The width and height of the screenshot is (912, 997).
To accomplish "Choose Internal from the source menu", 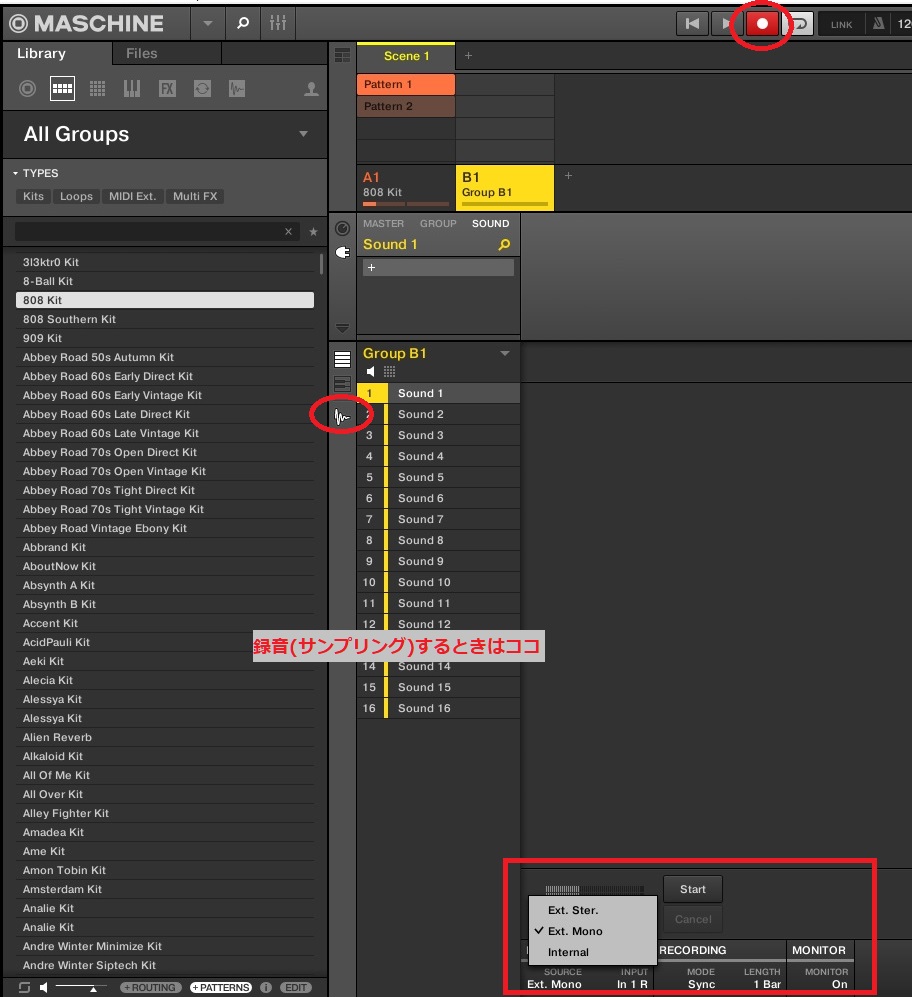I will pos(568,952).
